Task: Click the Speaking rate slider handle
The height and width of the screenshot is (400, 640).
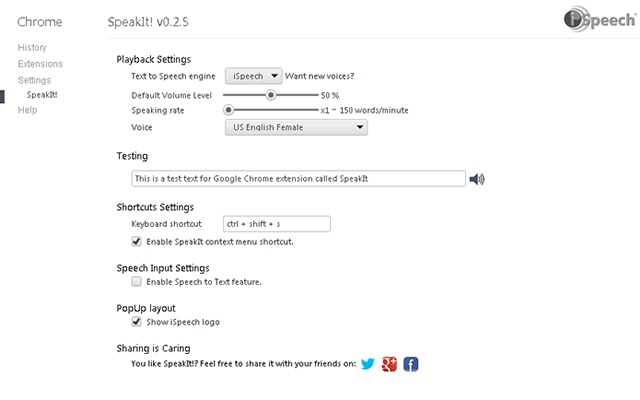Action: pos(229,110)
